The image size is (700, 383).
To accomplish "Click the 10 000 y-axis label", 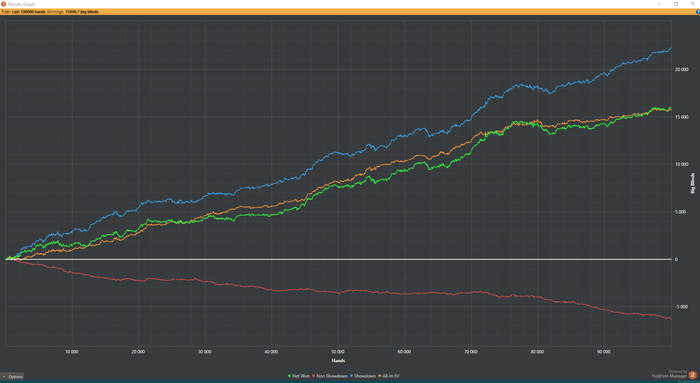I will coord(681,164).
